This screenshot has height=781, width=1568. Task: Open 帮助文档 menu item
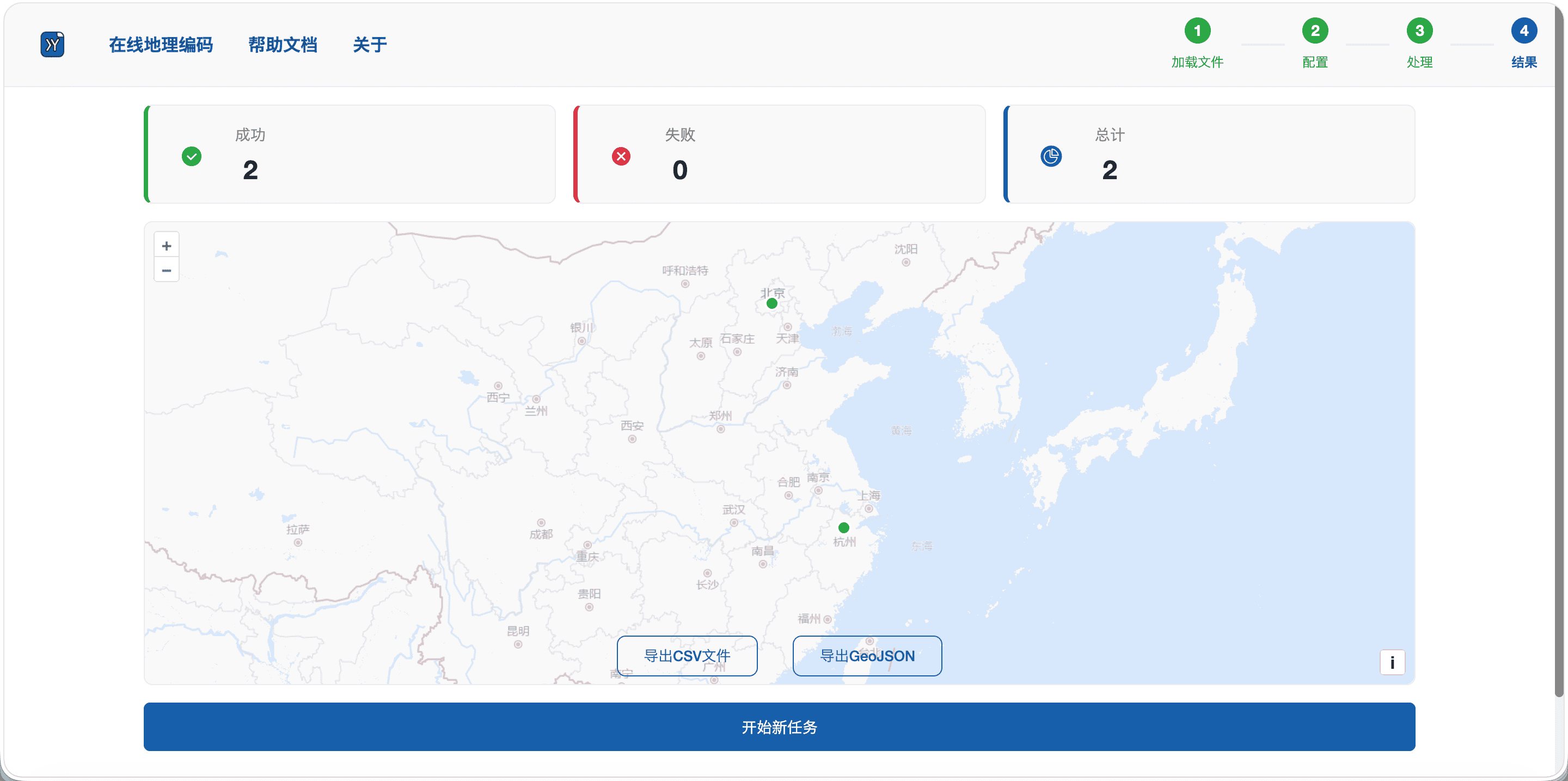(283, 45)
